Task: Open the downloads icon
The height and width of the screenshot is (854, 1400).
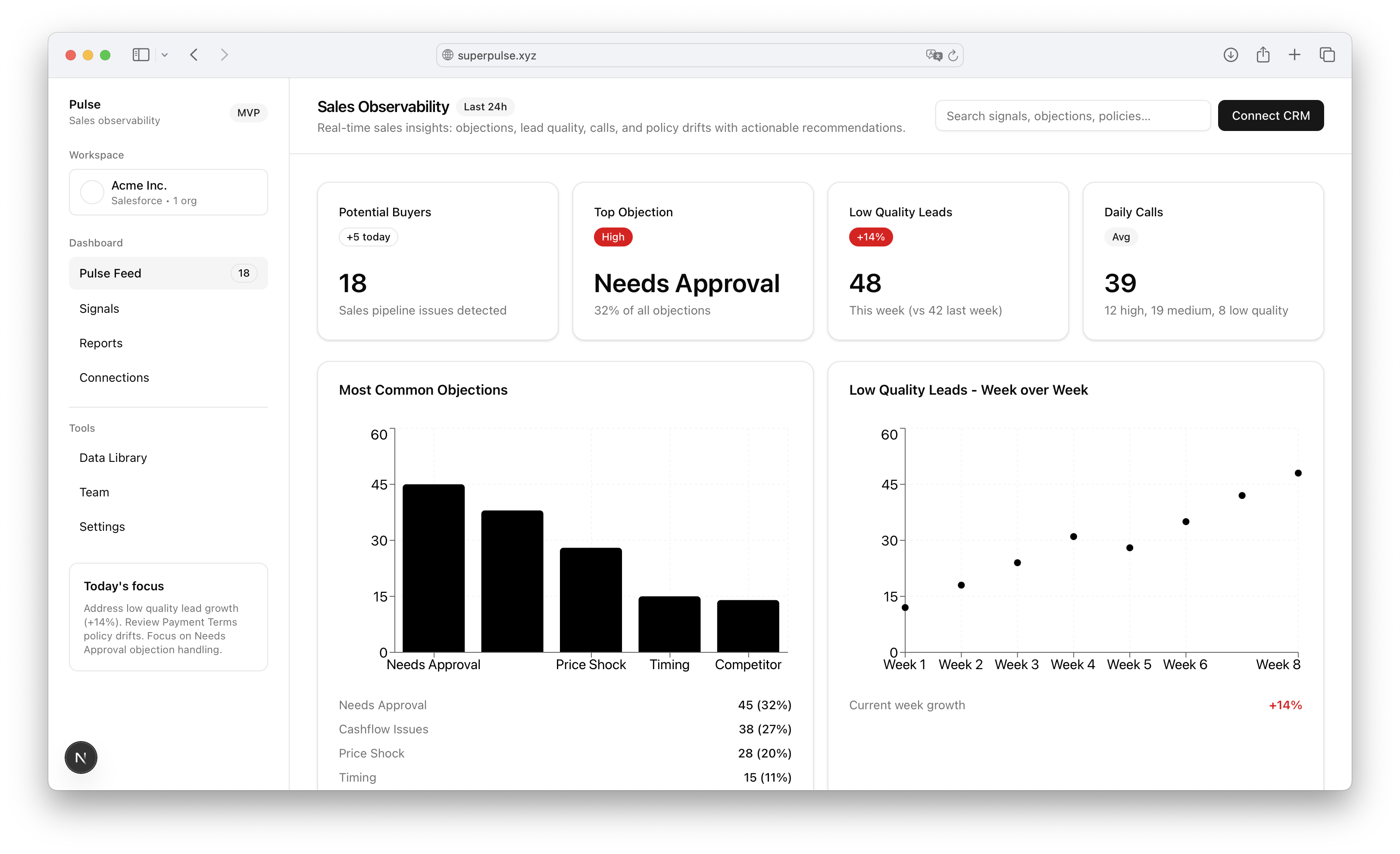Action: click(x=1231, y=55)
